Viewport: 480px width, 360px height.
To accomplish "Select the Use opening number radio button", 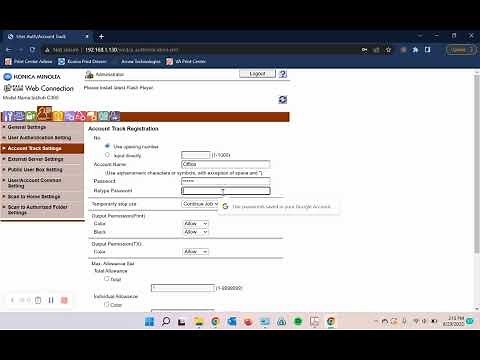I will [x=107, y=146].
